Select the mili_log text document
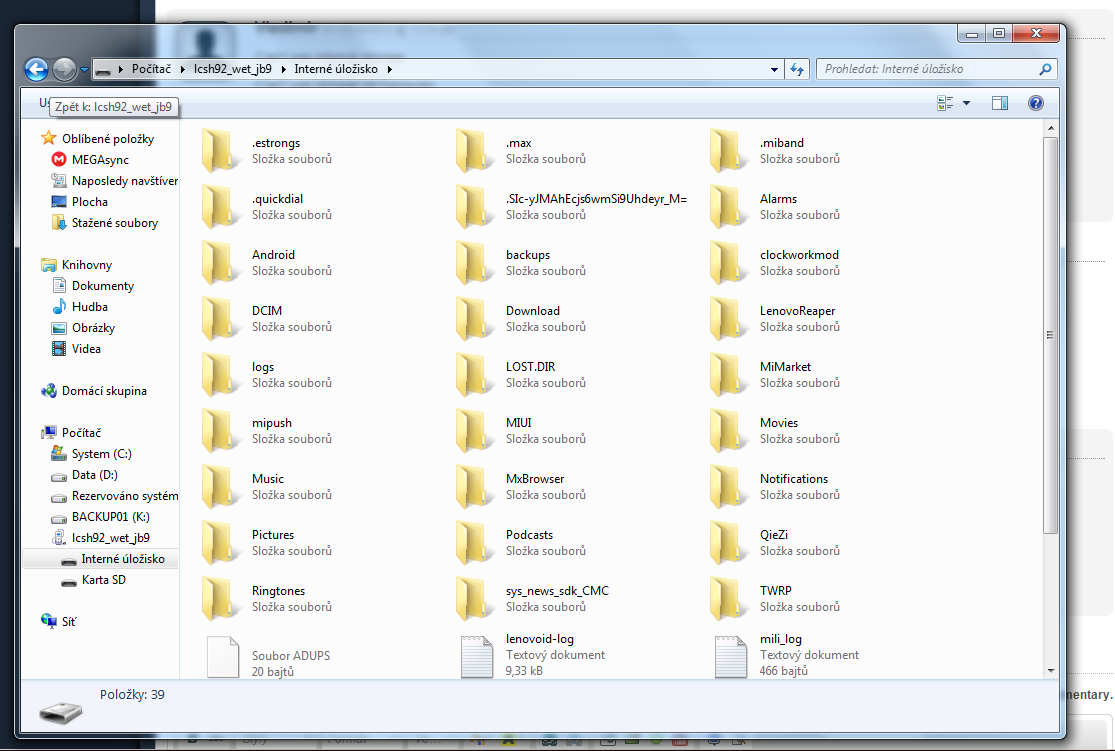This screenshot has height=751, width=1115. (786, 654)
